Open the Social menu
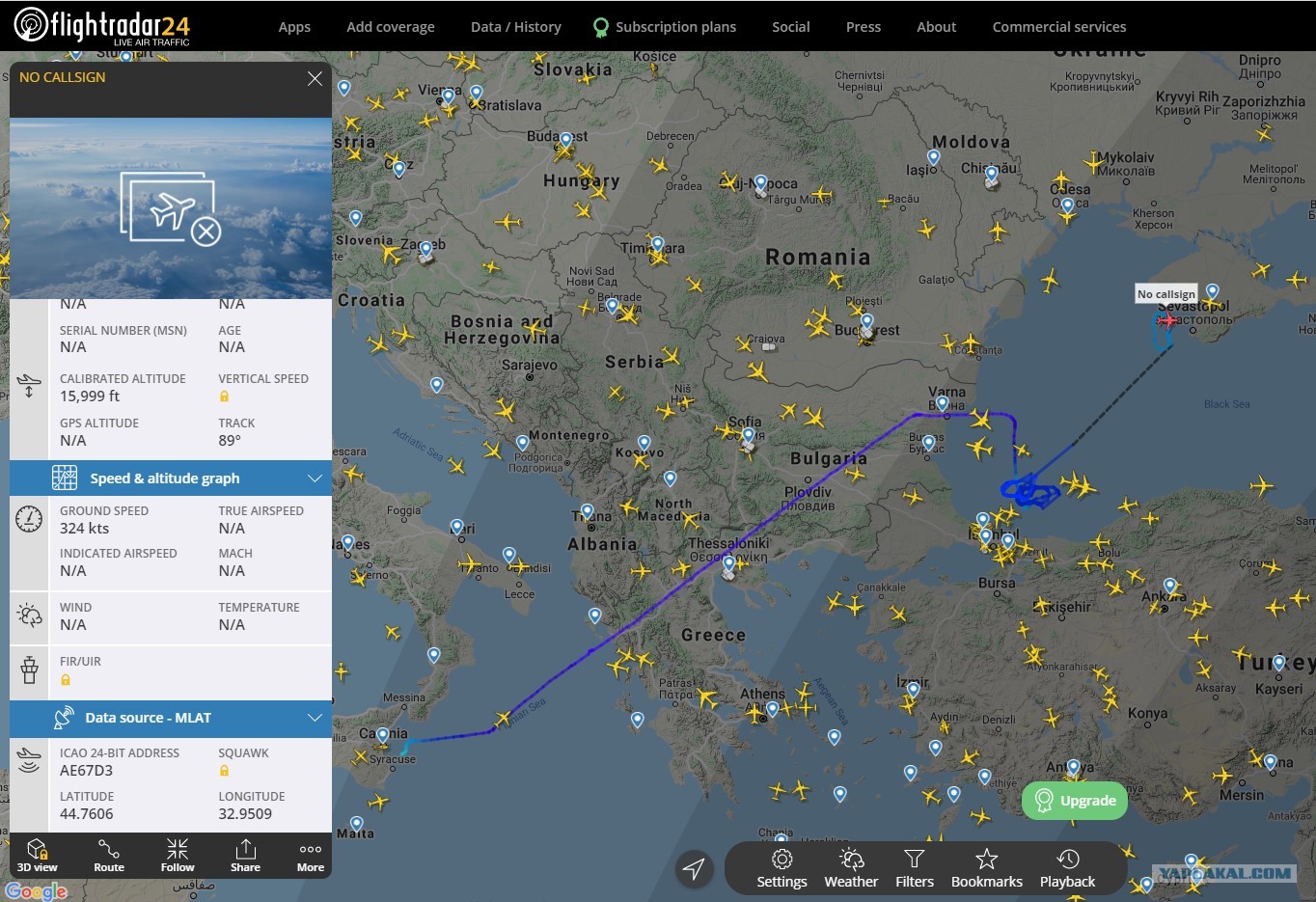This screenshot has height=902, width=1316. [791, 27]
